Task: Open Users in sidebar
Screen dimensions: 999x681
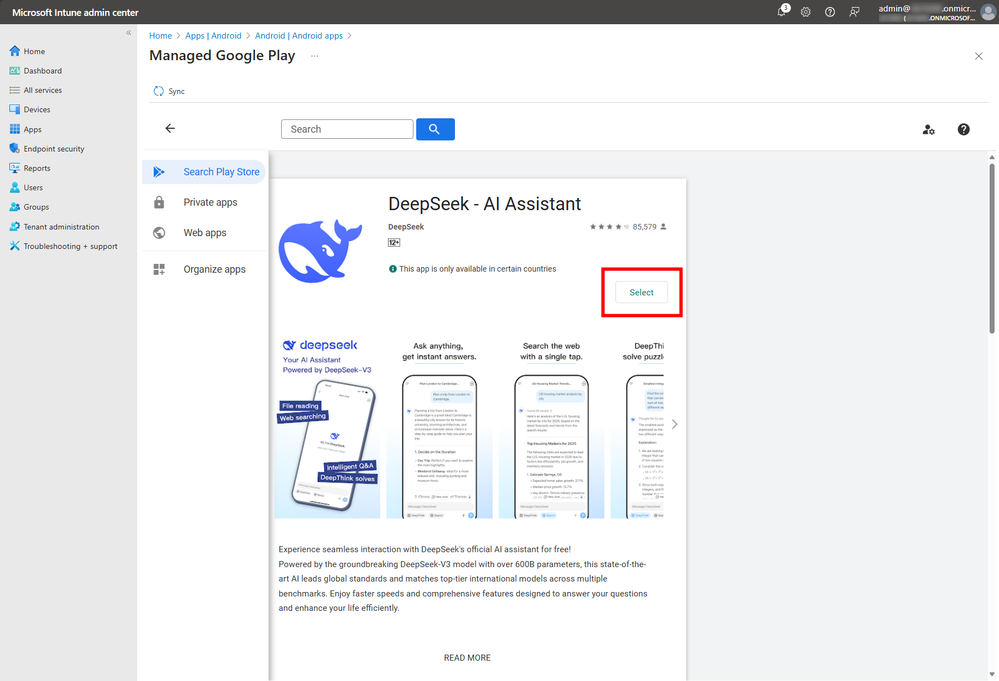Action: click(26, 187)
